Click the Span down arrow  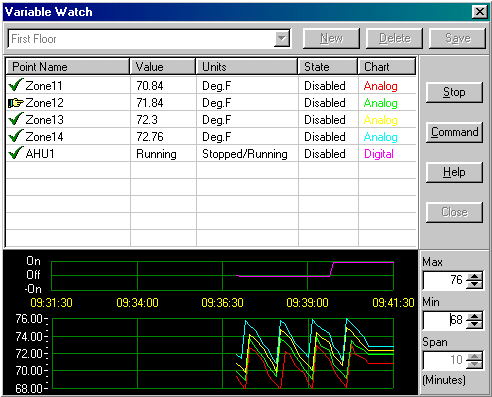tap(474, 364)
